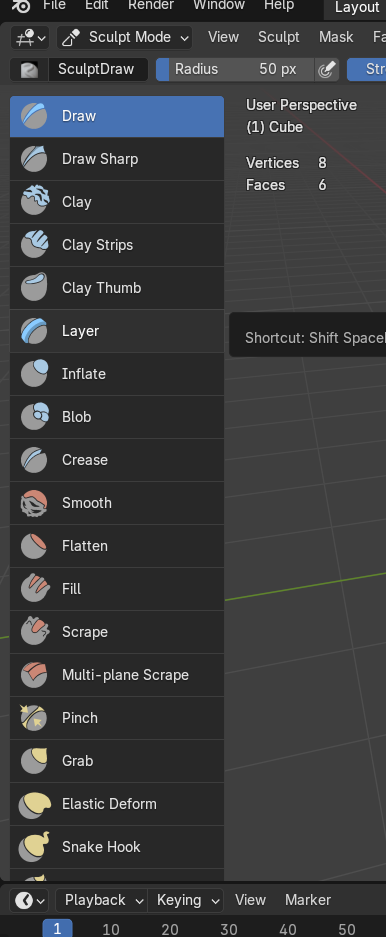Open the Keying dropdown menu

pos(185,900)
